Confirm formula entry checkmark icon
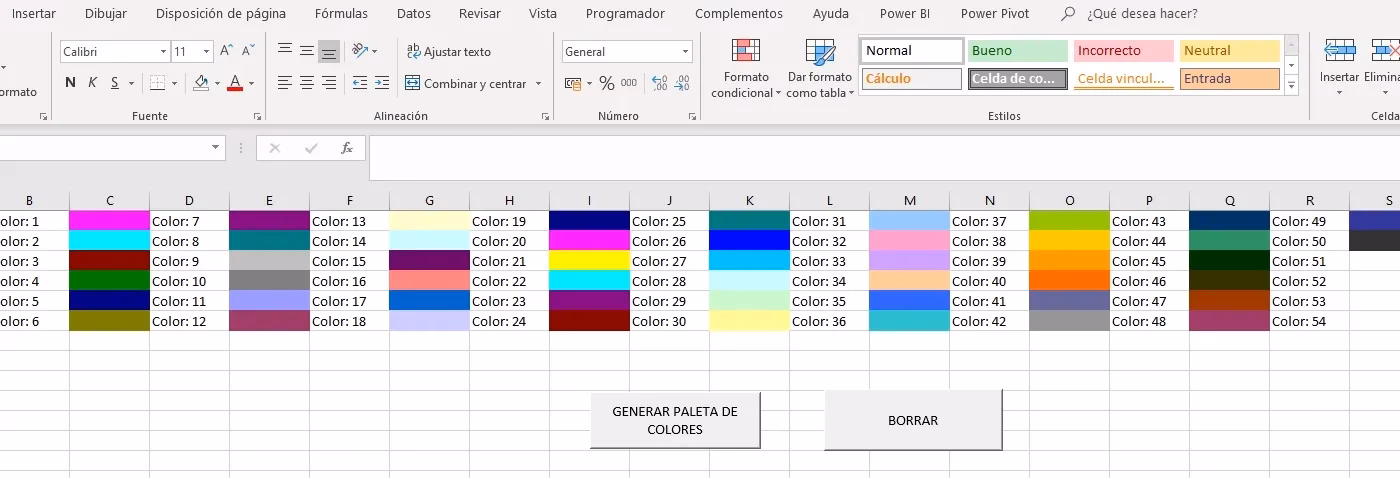The height and width of the screenshot is (478, 1400). click(x=311, y=148)
